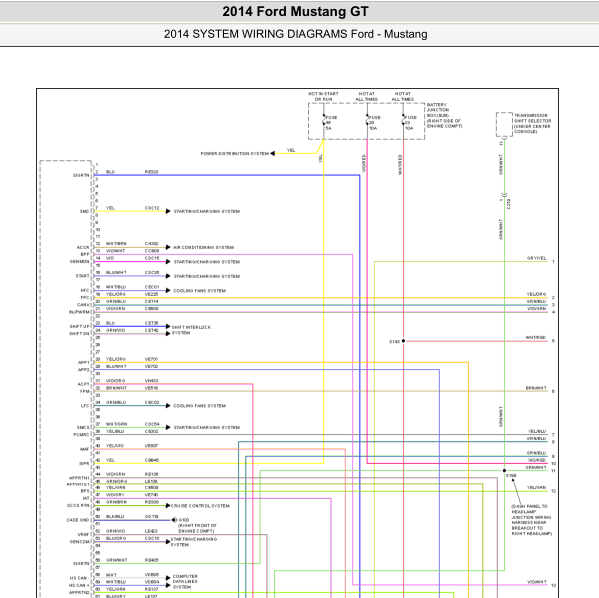Click the "SCCS RTN" pin label

pos(78,506)
